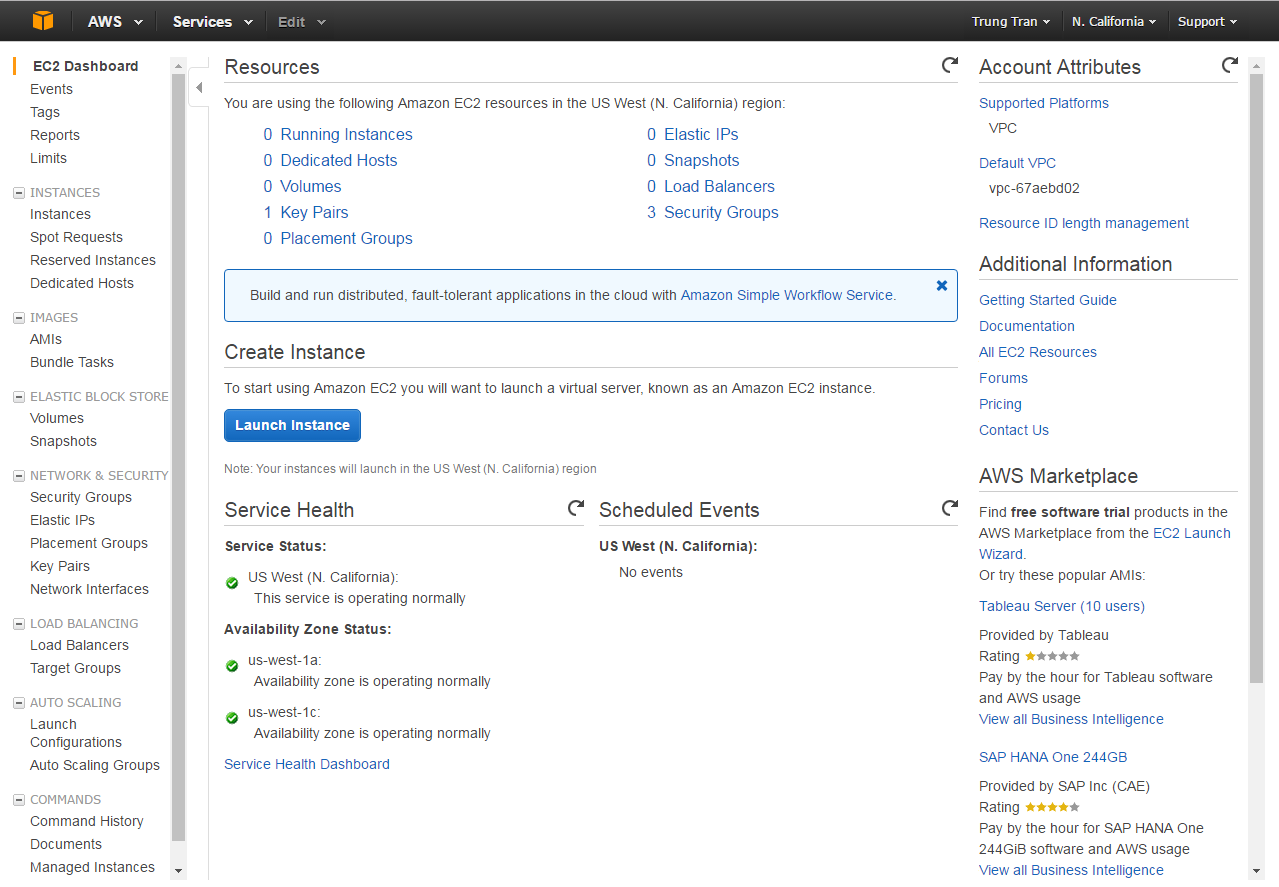Dismiss the Simple Workflow Service banner

941,285
